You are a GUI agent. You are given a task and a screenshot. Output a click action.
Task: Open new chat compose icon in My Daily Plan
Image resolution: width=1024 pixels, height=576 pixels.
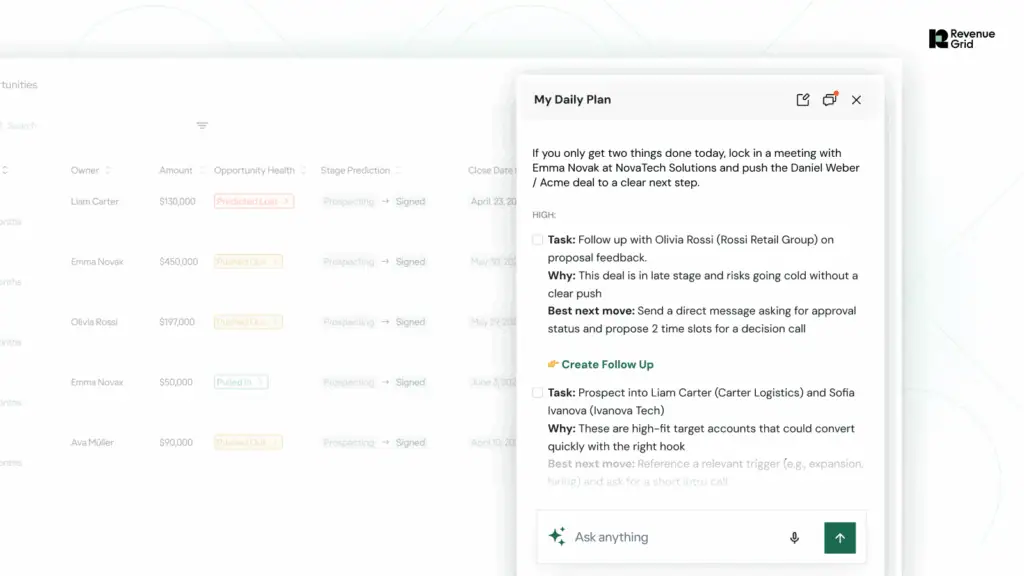pyautogui.click(x=803, y=99)
